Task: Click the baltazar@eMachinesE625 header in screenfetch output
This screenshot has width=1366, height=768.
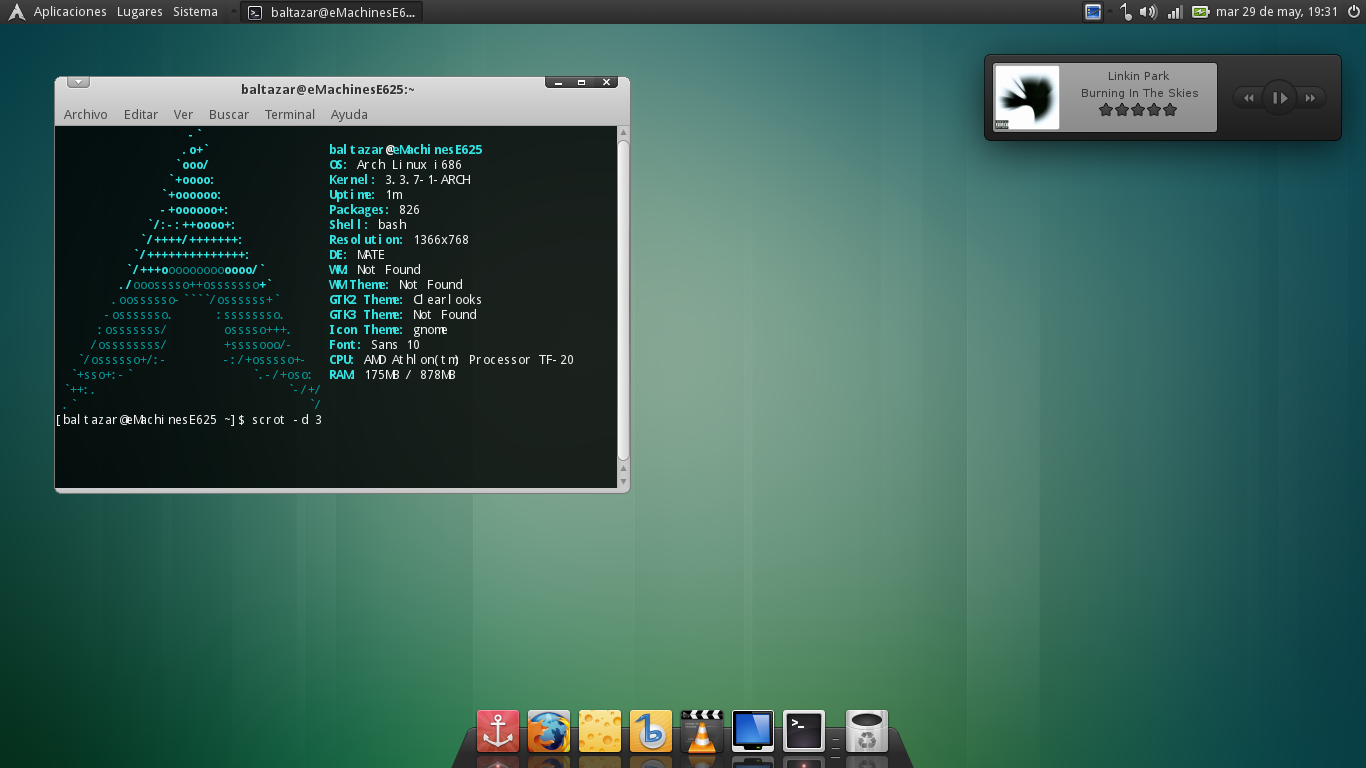Action: [406, 149]
